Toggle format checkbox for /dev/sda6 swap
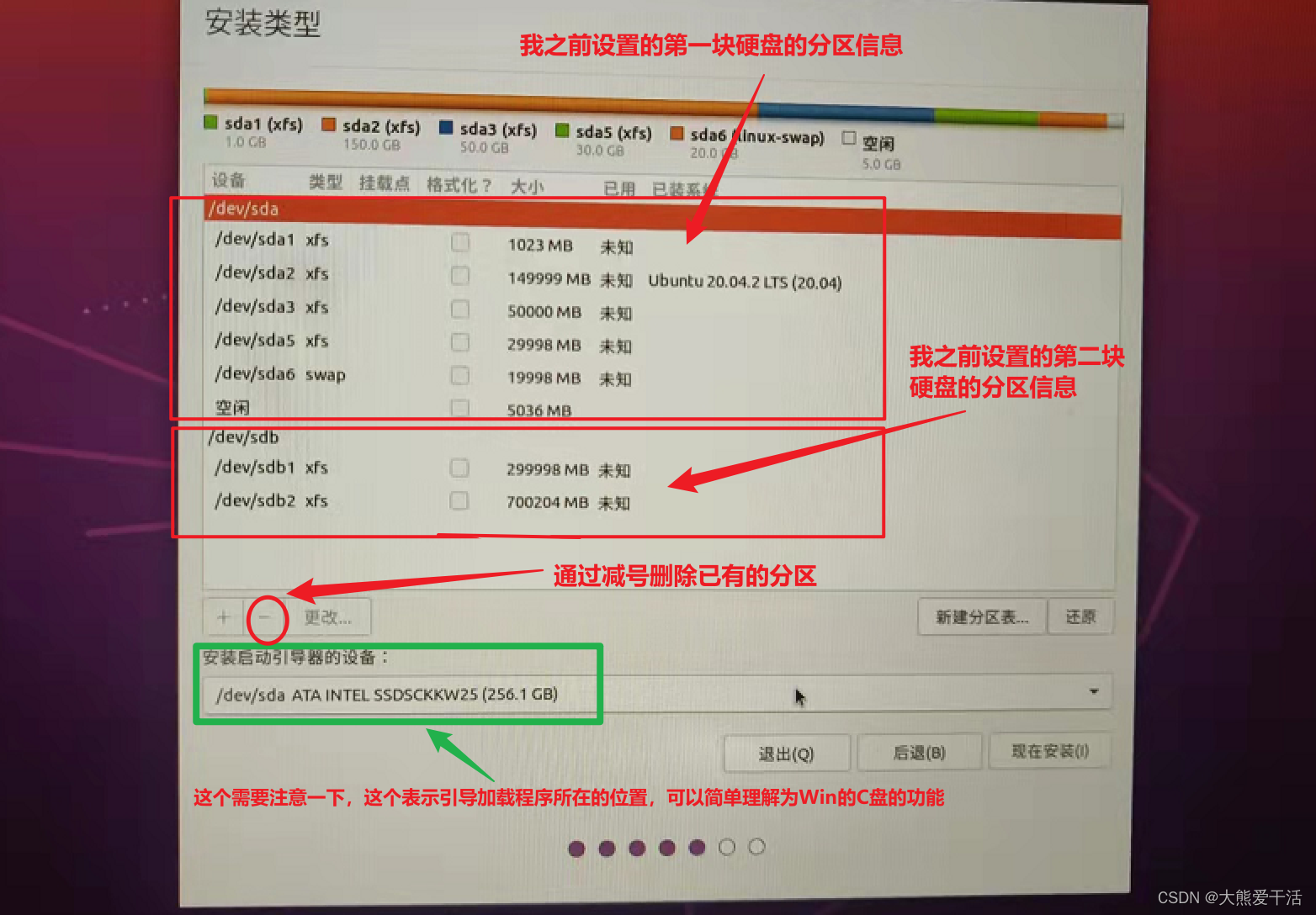Screen dimensions: 1316x915 (x=459, y=375)
